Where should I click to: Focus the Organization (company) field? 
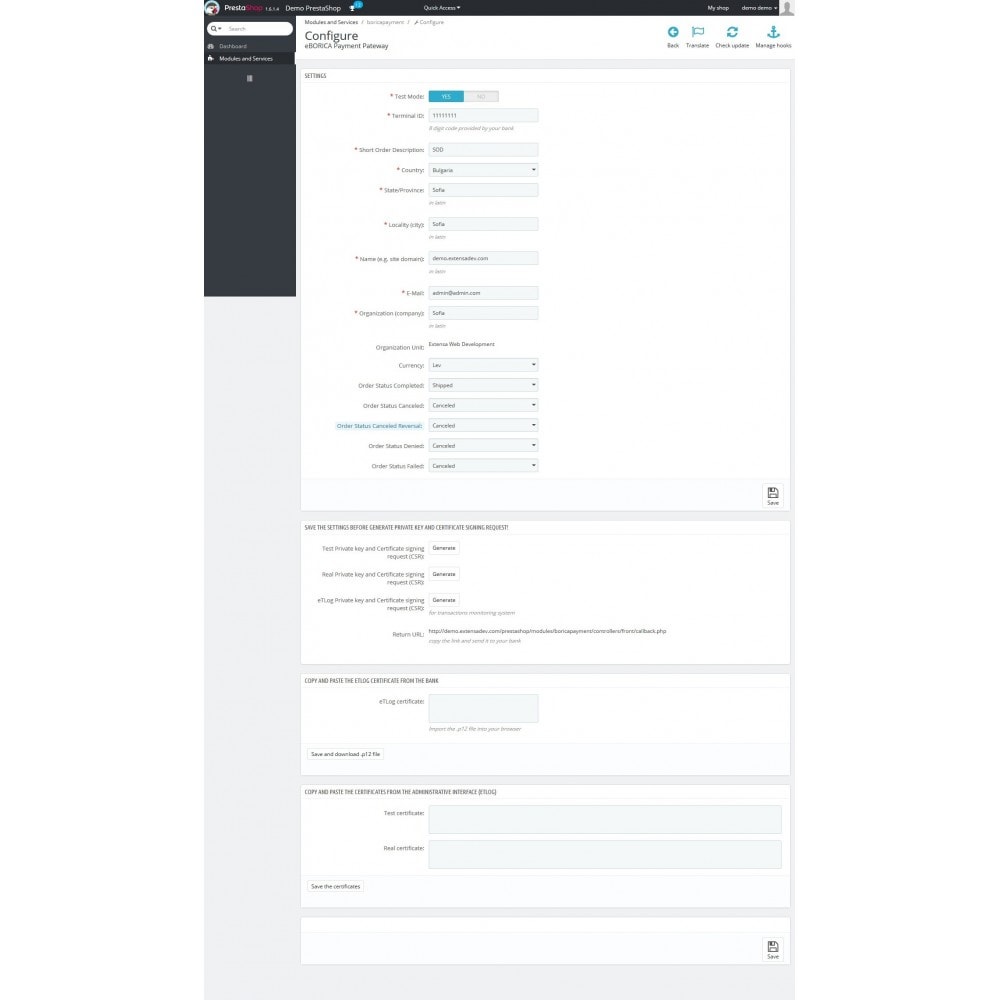pos(483,313)
